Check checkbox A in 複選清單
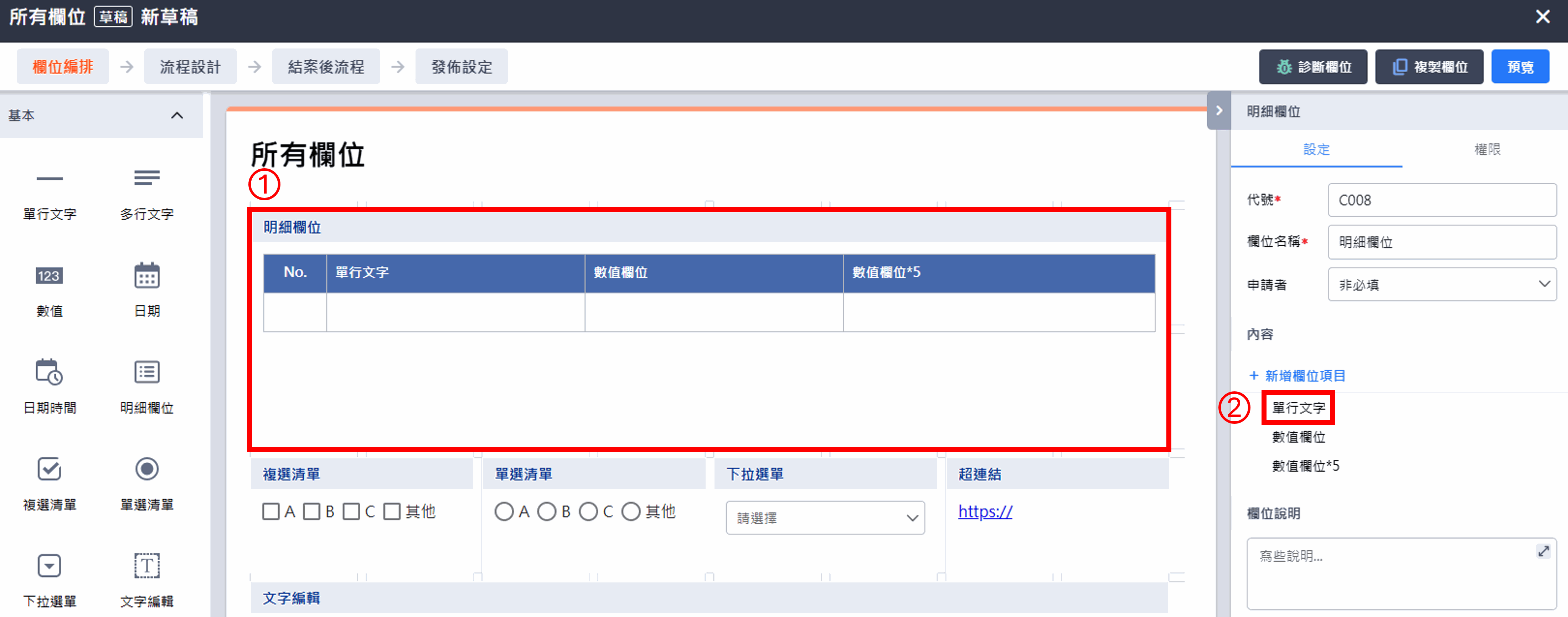Image resolution: width=1568 pixels, height=617 pixels. tap(271, 511)
